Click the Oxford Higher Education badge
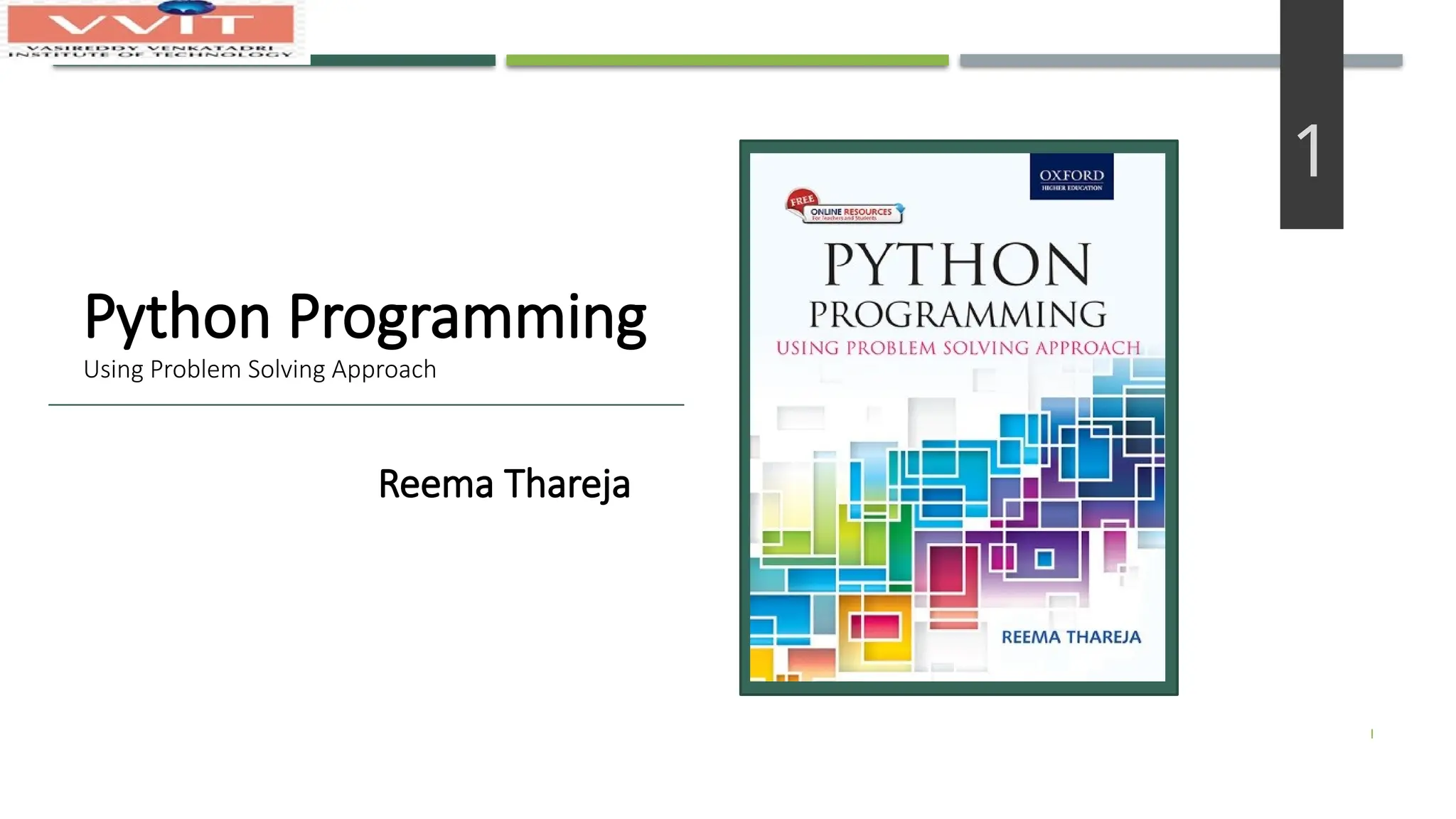1456x819 pixels. 1071,176
